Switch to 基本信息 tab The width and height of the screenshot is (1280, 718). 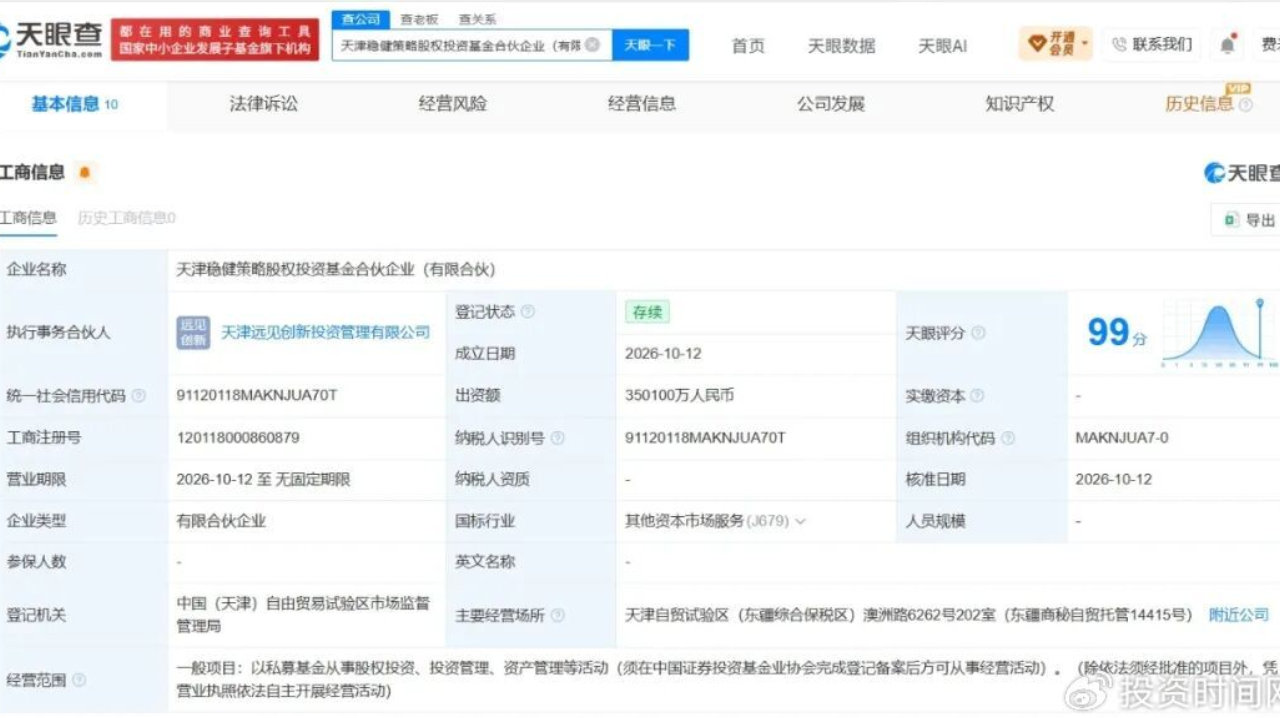[x=74, y=104]
